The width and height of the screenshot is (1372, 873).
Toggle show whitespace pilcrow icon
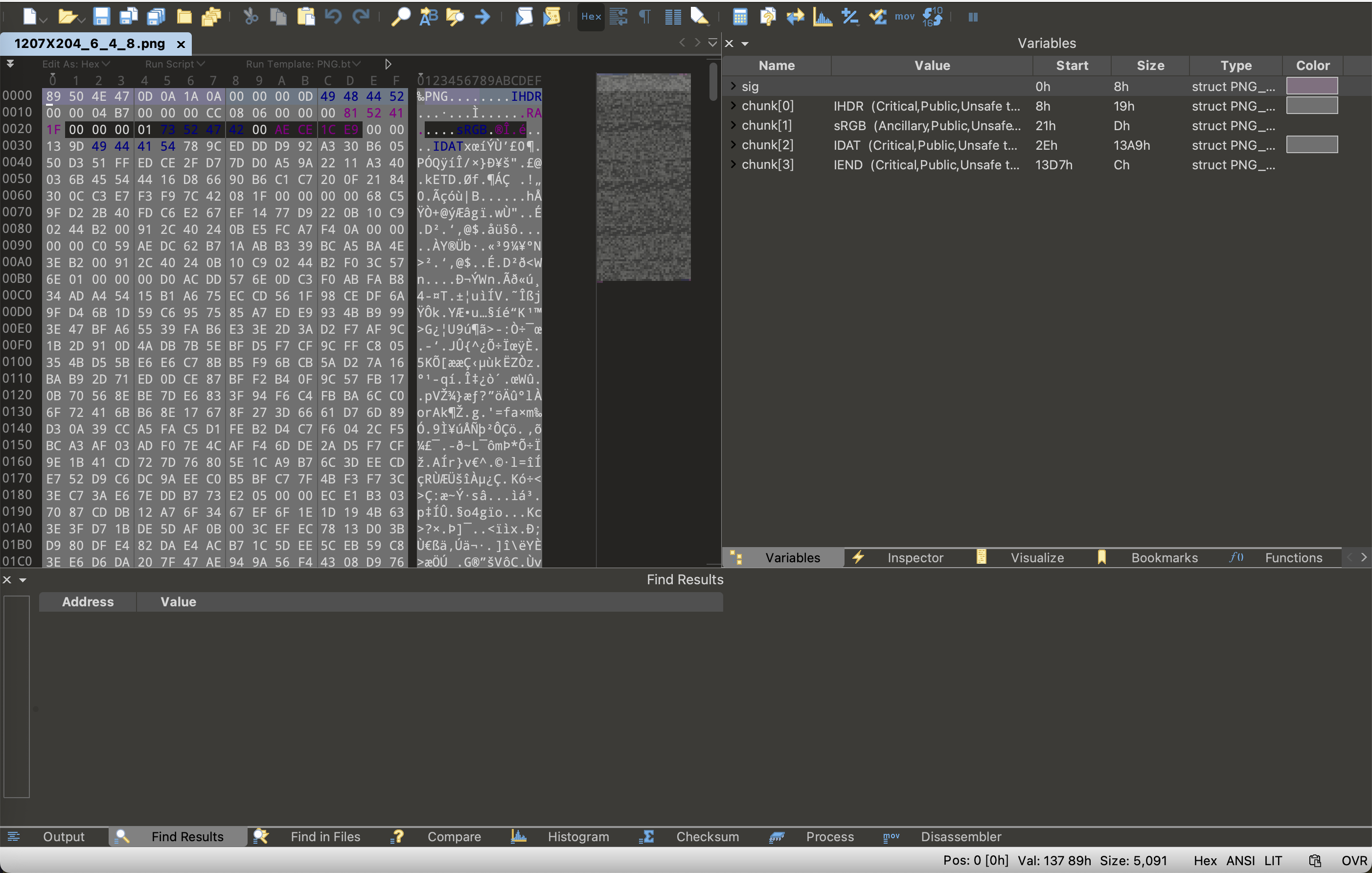coord(645,17)
